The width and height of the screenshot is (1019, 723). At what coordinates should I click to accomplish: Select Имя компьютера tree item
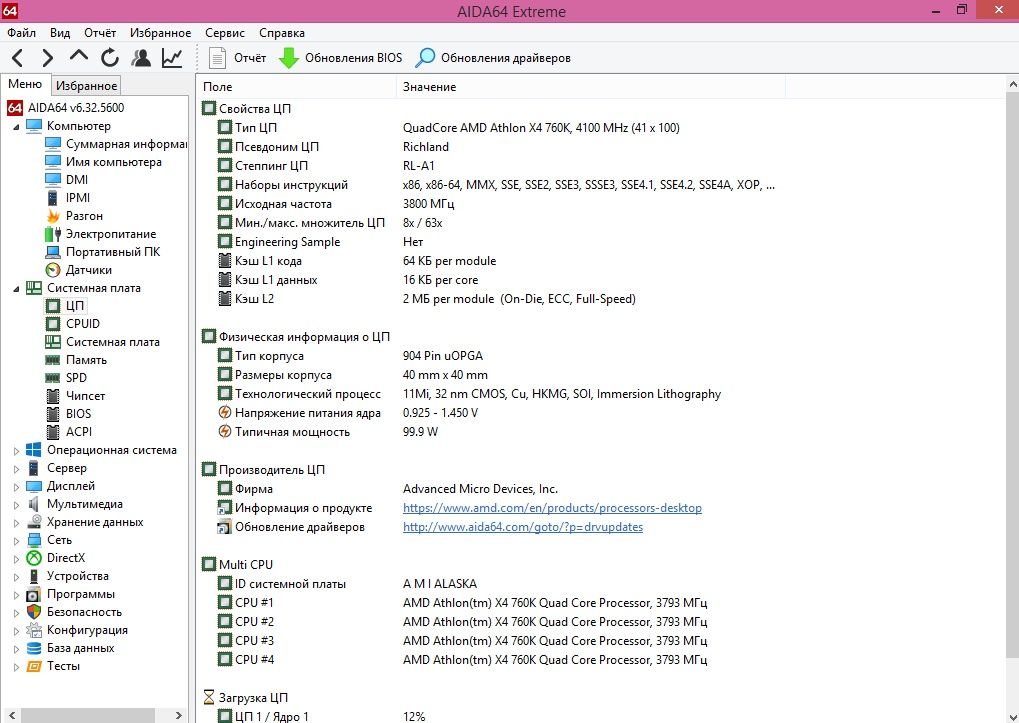point(114,162)
